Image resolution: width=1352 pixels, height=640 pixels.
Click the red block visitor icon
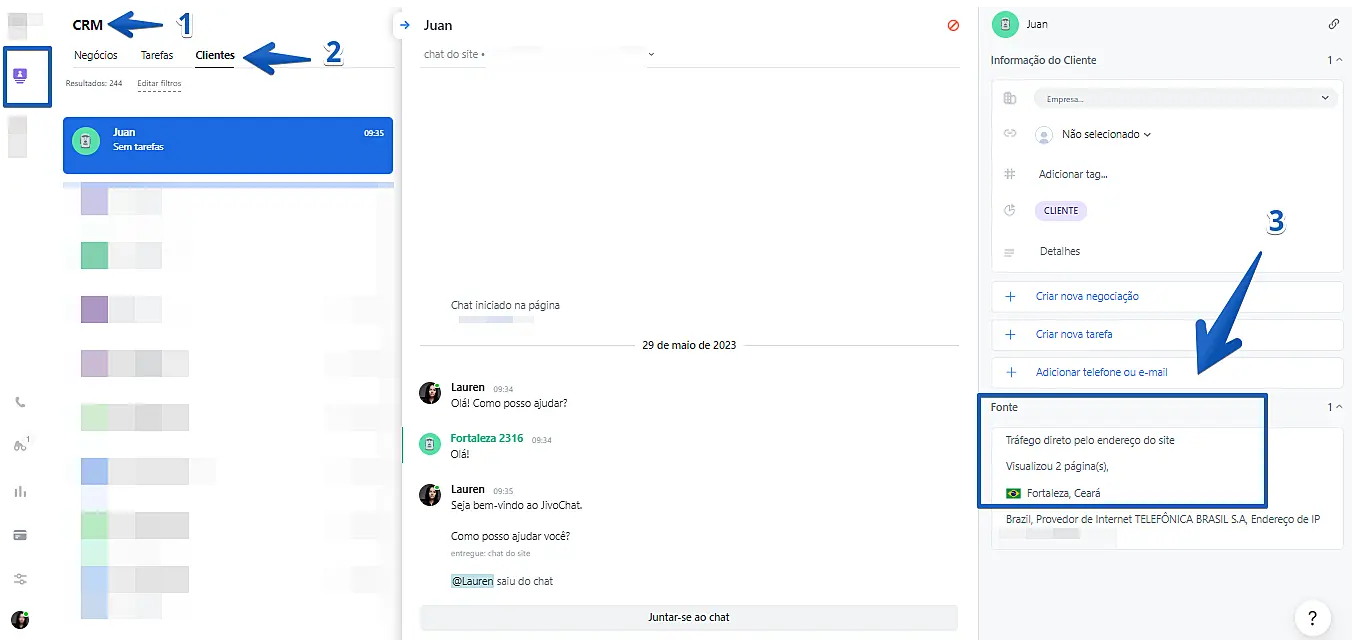[x=953, y=25]
